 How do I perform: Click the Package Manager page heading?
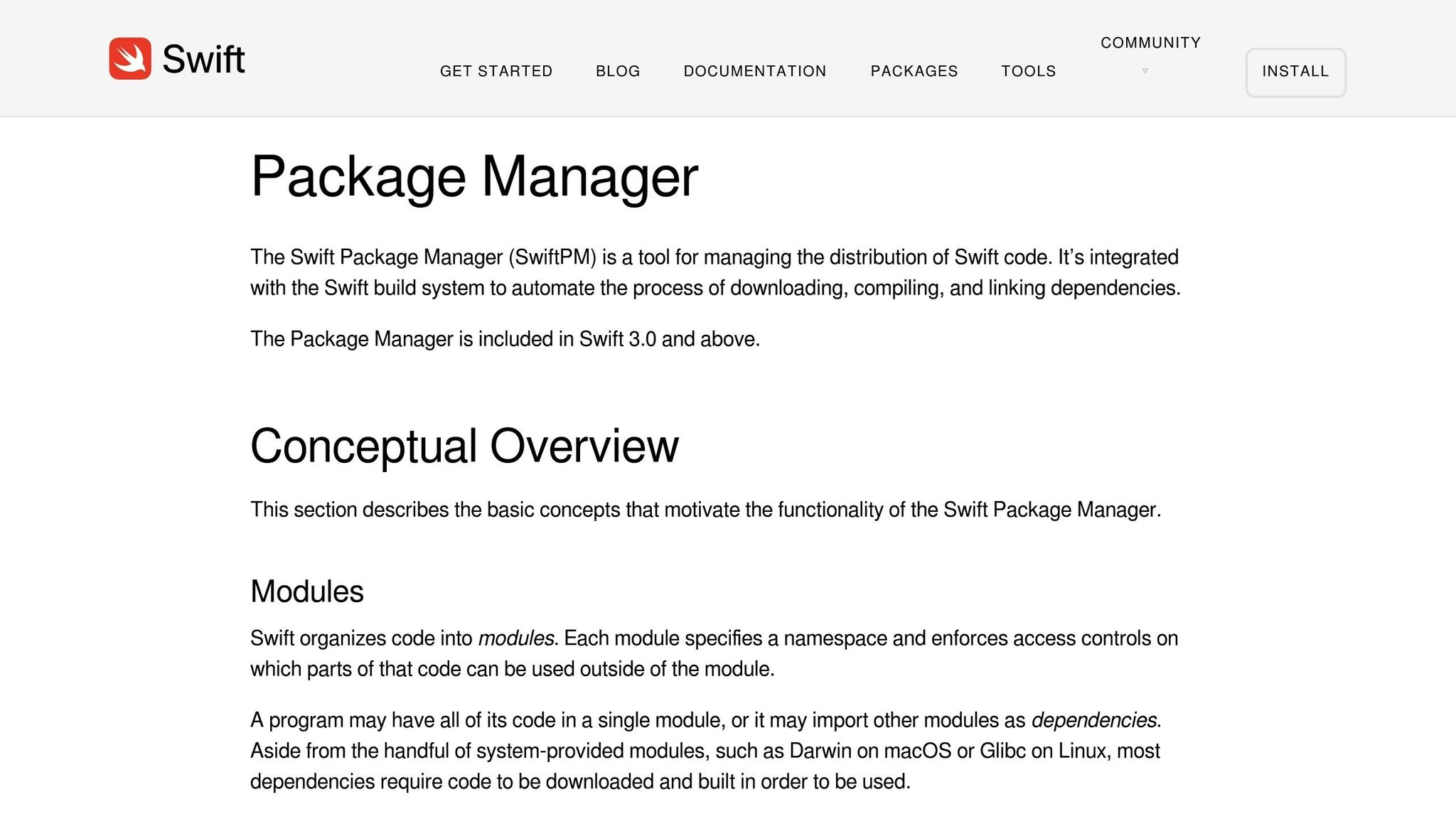[474, 176]
